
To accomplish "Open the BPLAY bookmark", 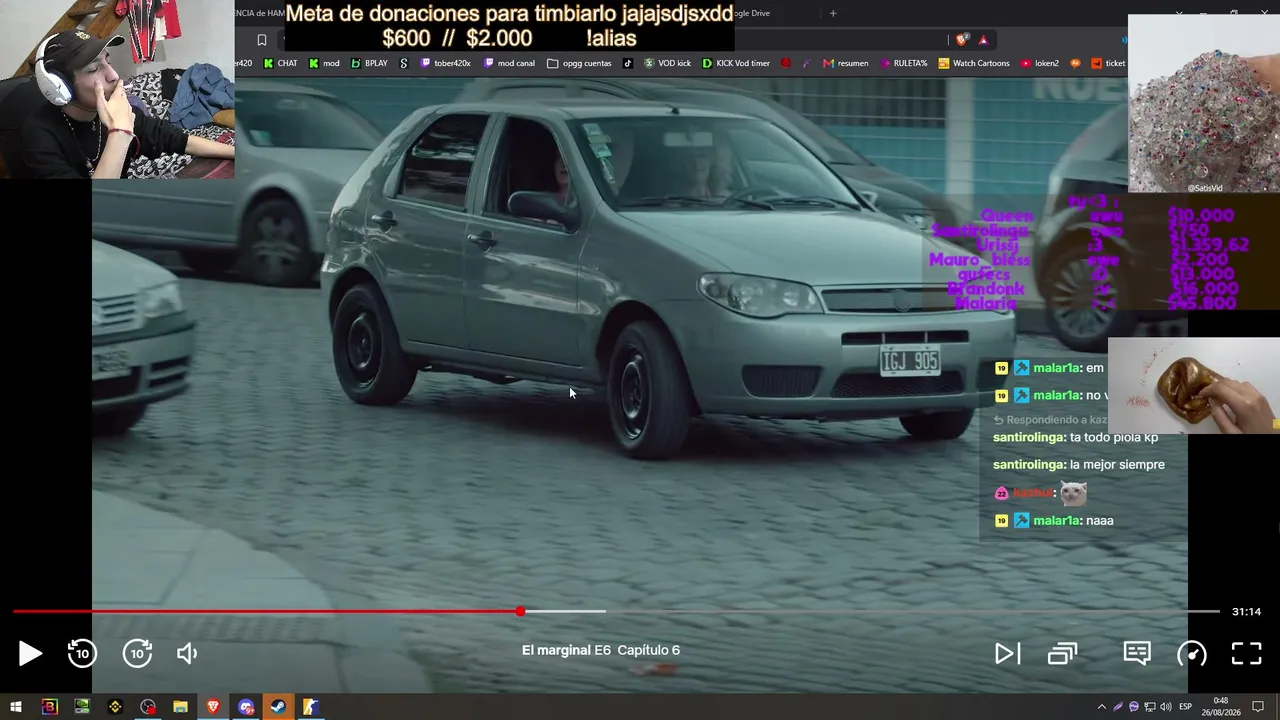I will [369, 63].
